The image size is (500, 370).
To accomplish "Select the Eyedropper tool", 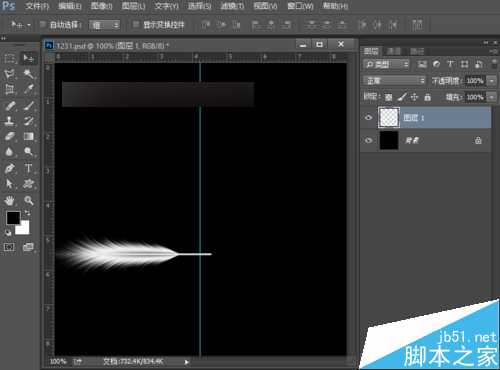I will pyautogui.click(x=29, y=89).
